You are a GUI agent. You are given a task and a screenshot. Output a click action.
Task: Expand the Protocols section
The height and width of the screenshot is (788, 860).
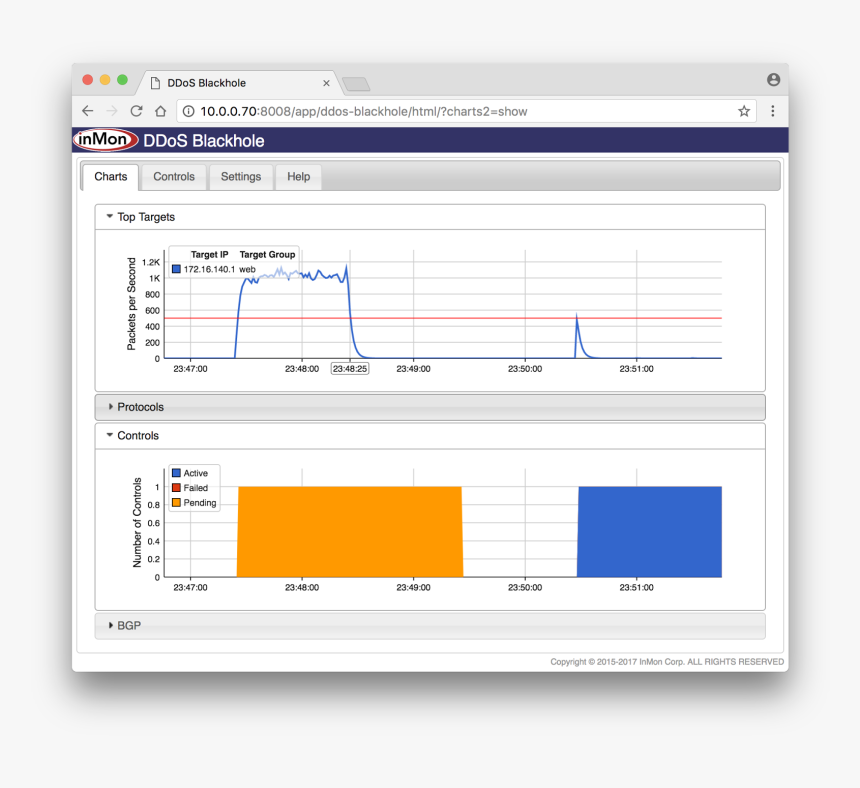pyautogui.click(x=110, y=407)
